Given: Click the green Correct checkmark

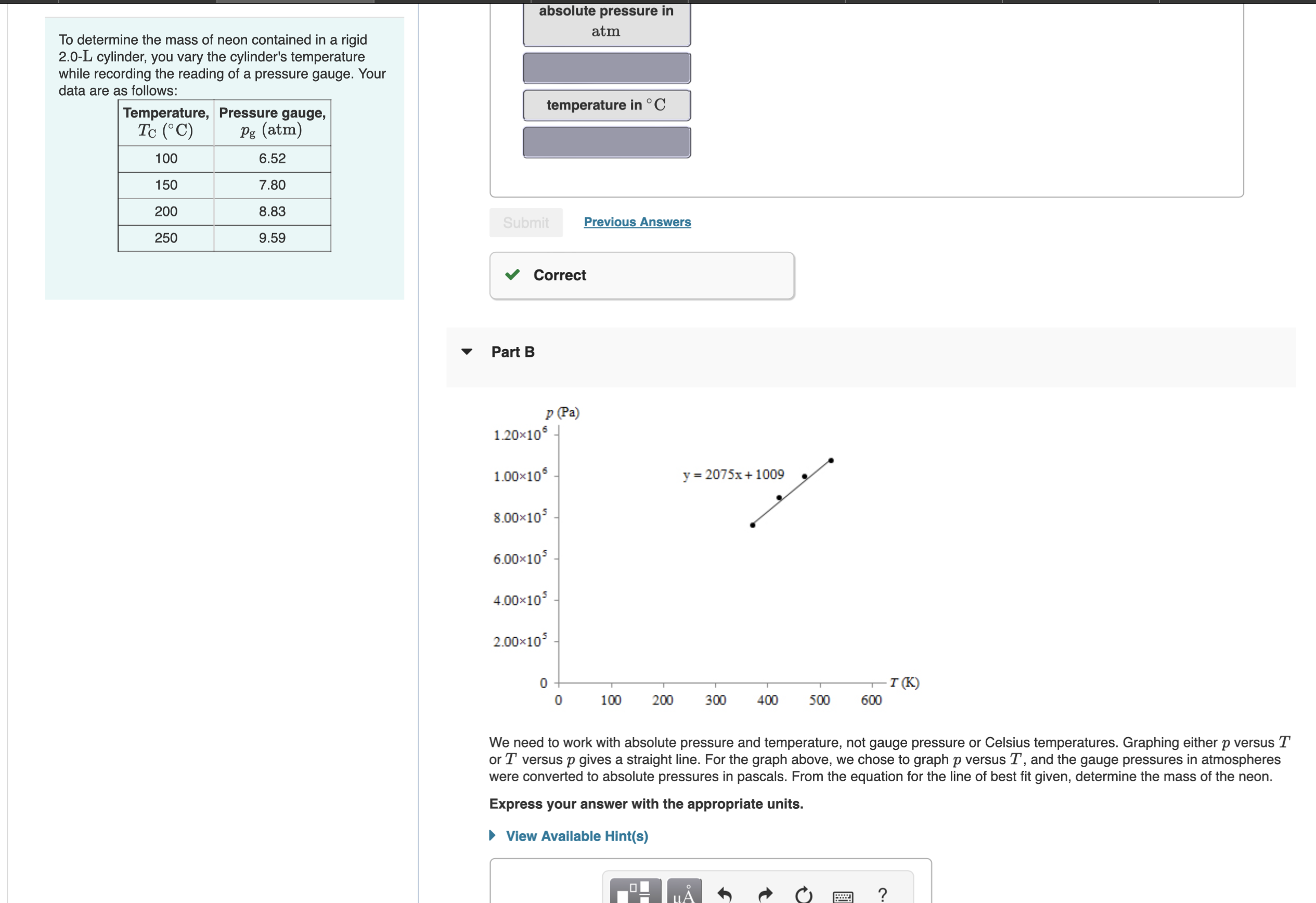Looking at the screenshot, I should (512, 275).
